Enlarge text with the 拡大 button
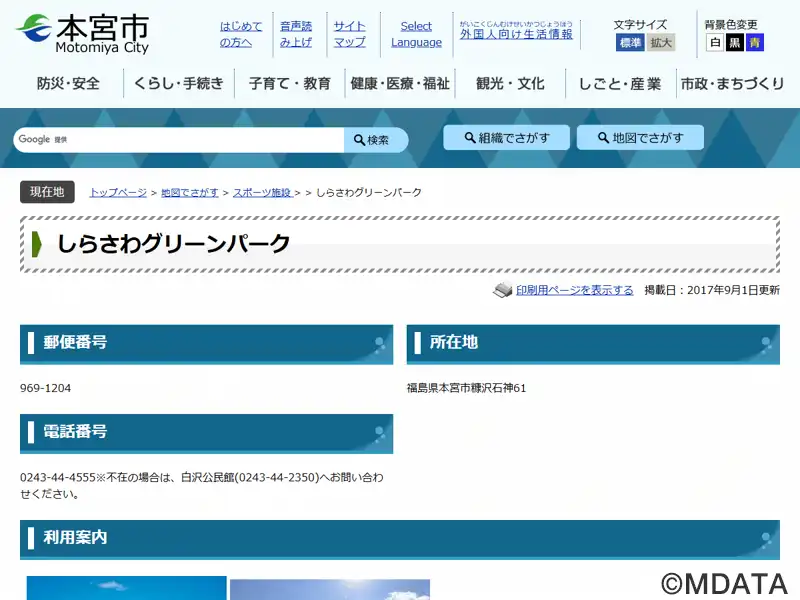 (661, 43)
